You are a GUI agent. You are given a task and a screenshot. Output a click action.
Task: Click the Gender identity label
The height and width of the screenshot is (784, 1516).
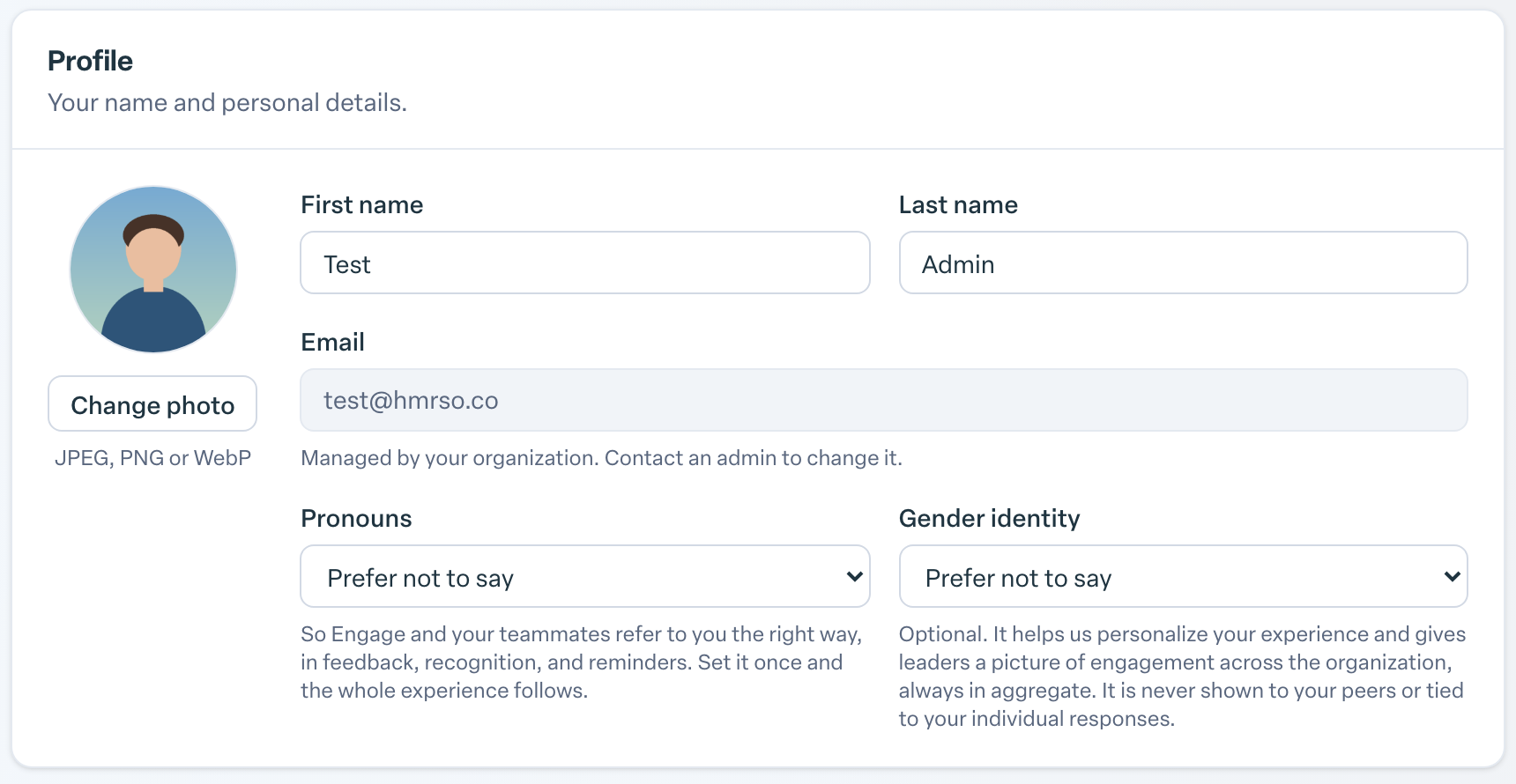point(989,518)
